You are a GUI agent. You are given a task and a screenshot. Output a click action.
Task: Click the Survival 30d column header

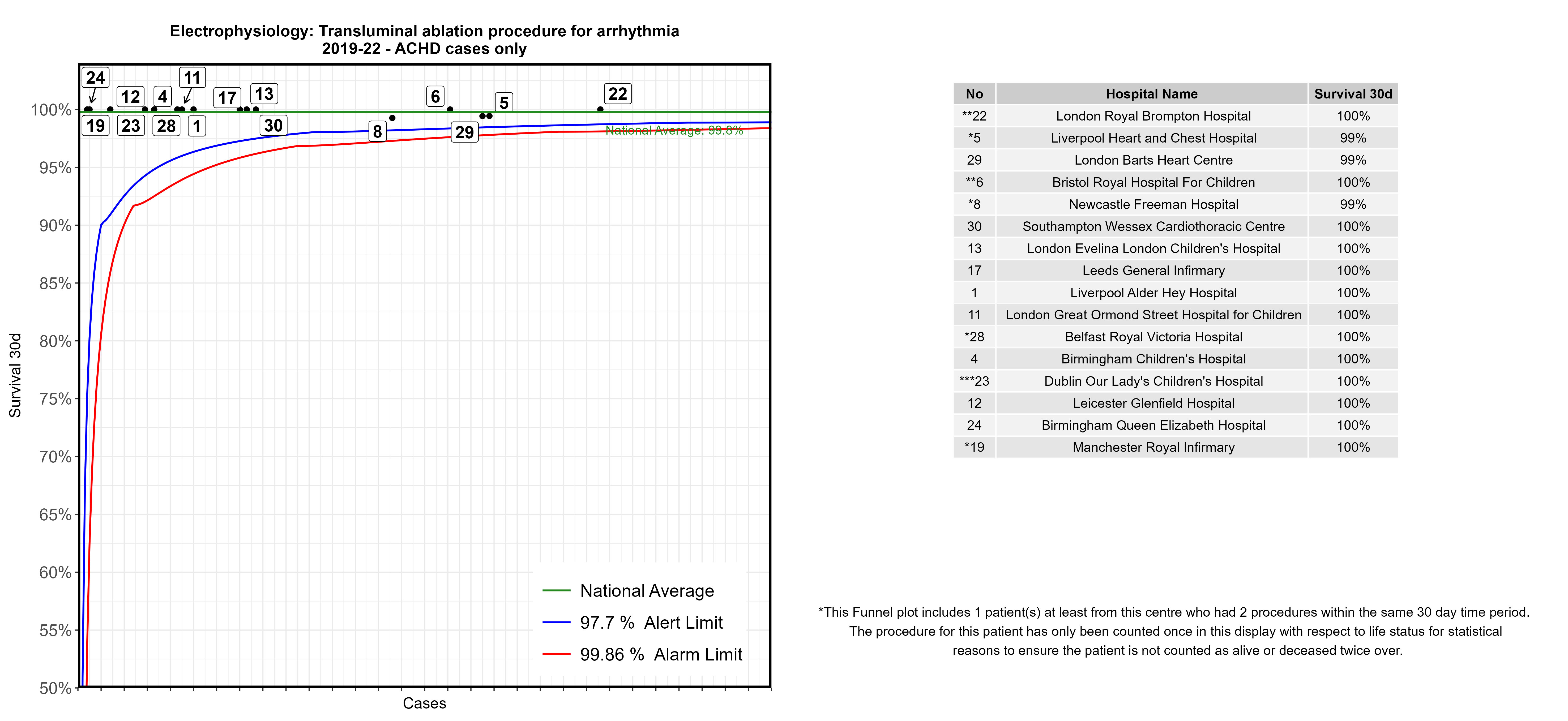(1353, 94)
